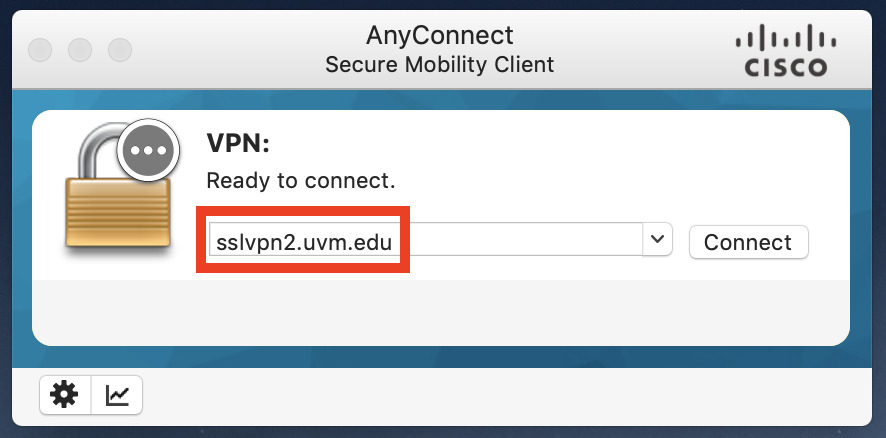
Task: Click the "VPN:" heading label
Action: click(238, 144)
